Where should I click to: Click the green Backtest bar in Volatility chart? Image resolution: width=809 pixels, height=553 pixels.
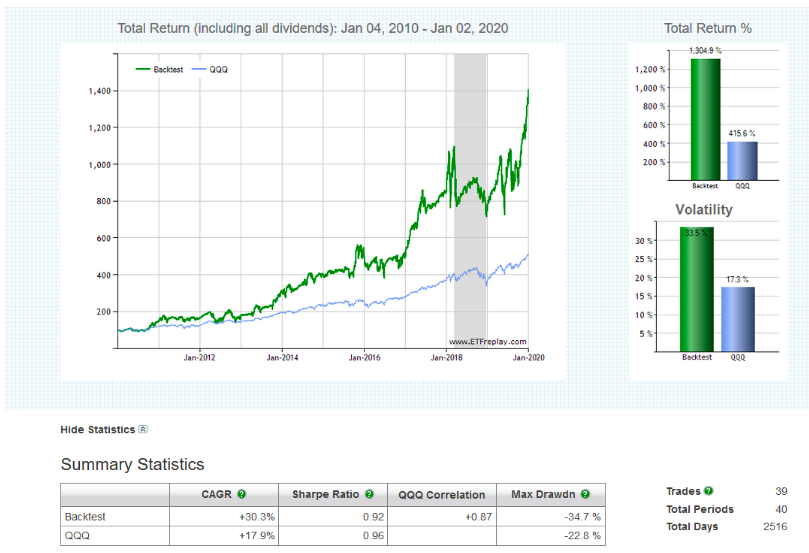coord(697,290)
